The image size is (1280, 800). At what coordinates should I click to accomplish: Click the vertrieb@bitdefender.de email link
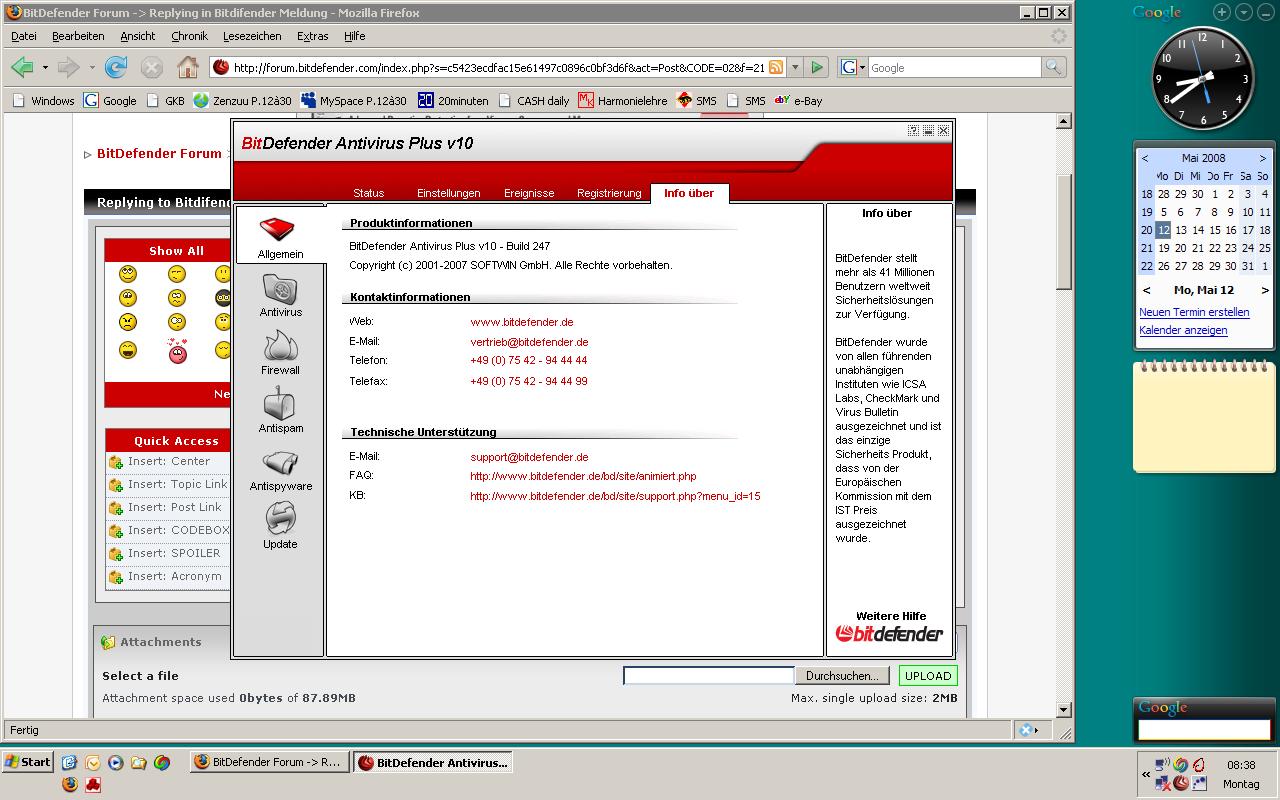[x=529, y=342]
